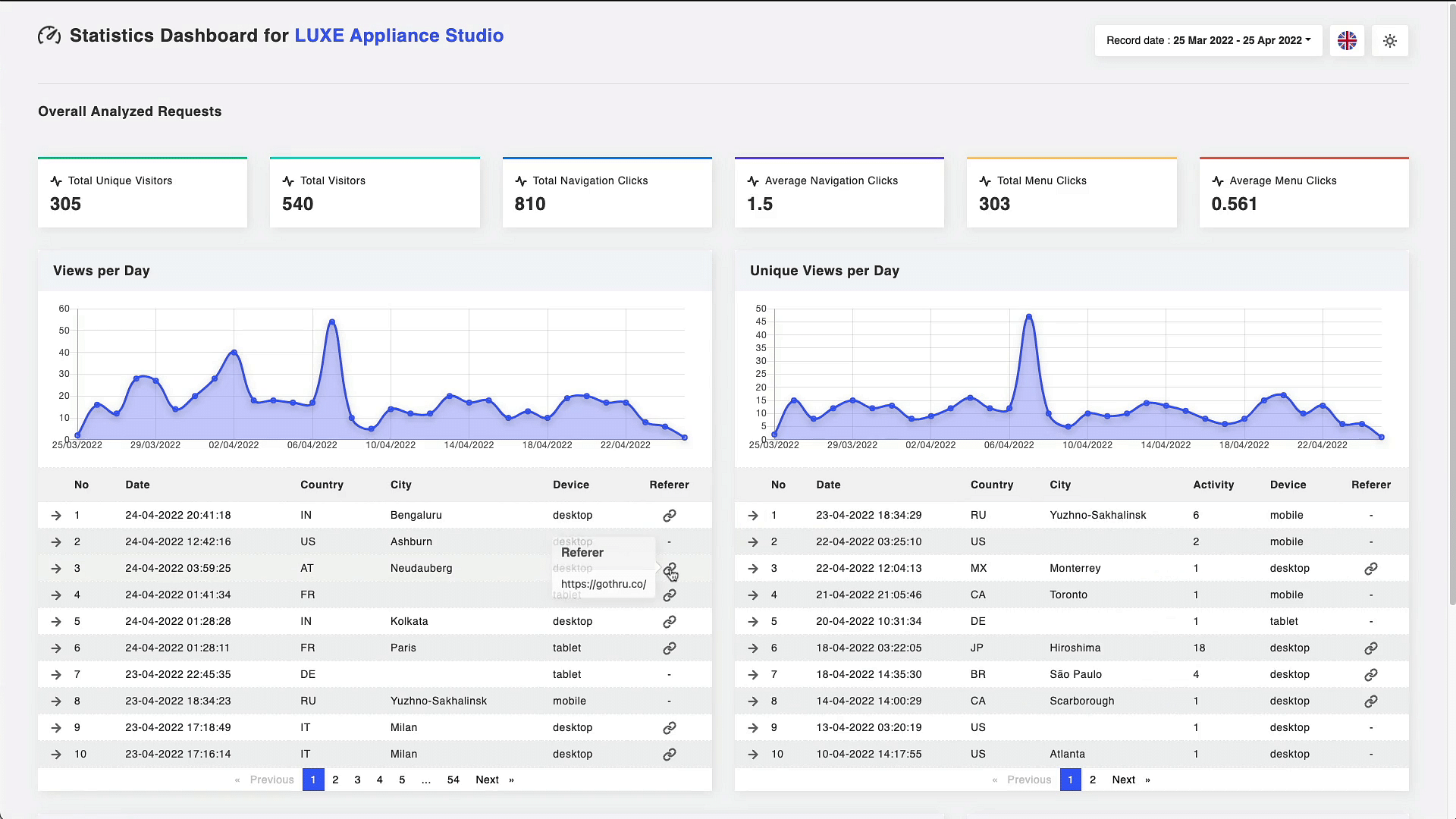Click the Total Navigation Clicks card
The width and height of the screenshot is (1456, 819).
click(607, 193)
